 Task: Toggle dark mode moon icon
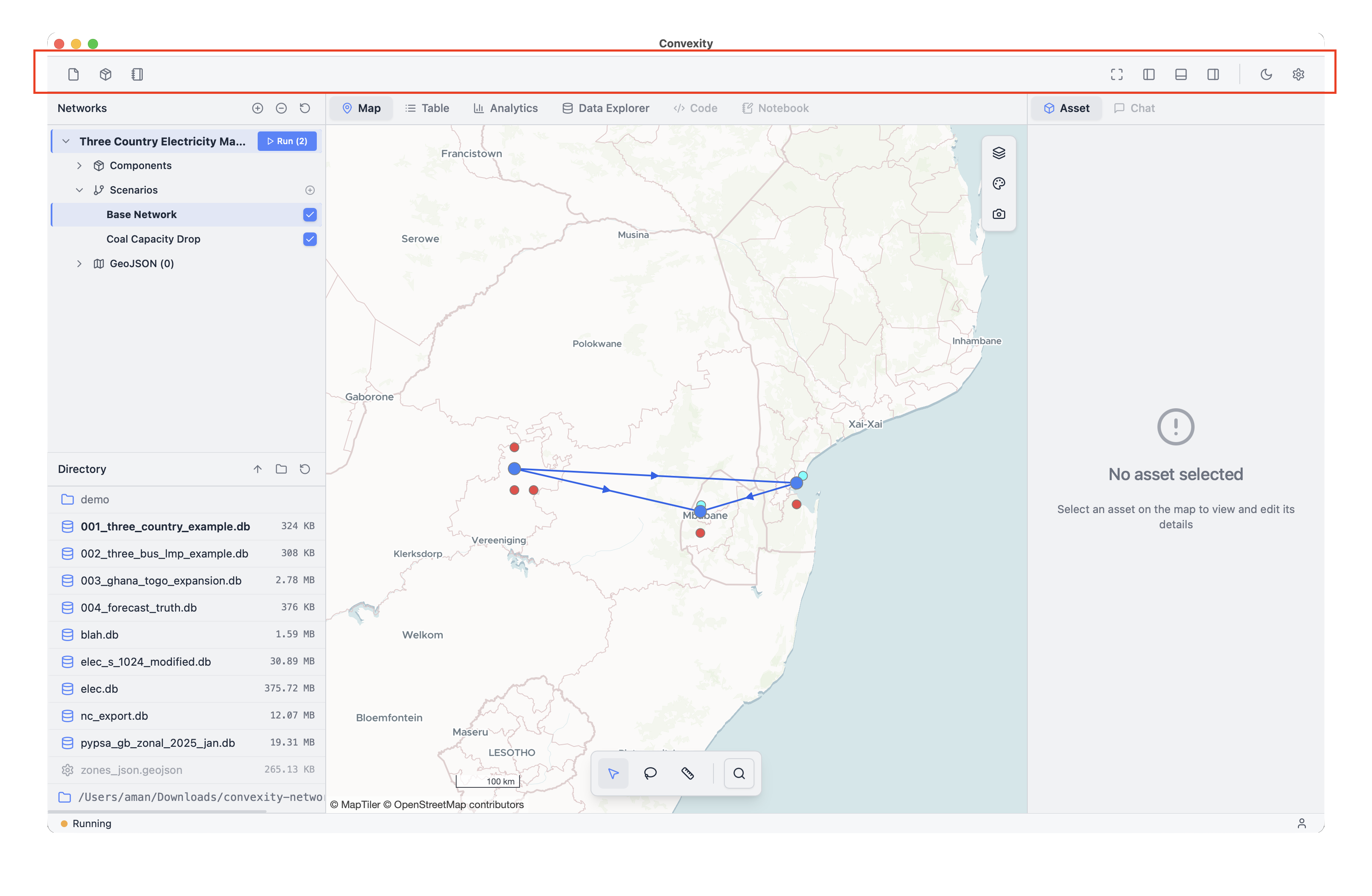point(1266,74)
